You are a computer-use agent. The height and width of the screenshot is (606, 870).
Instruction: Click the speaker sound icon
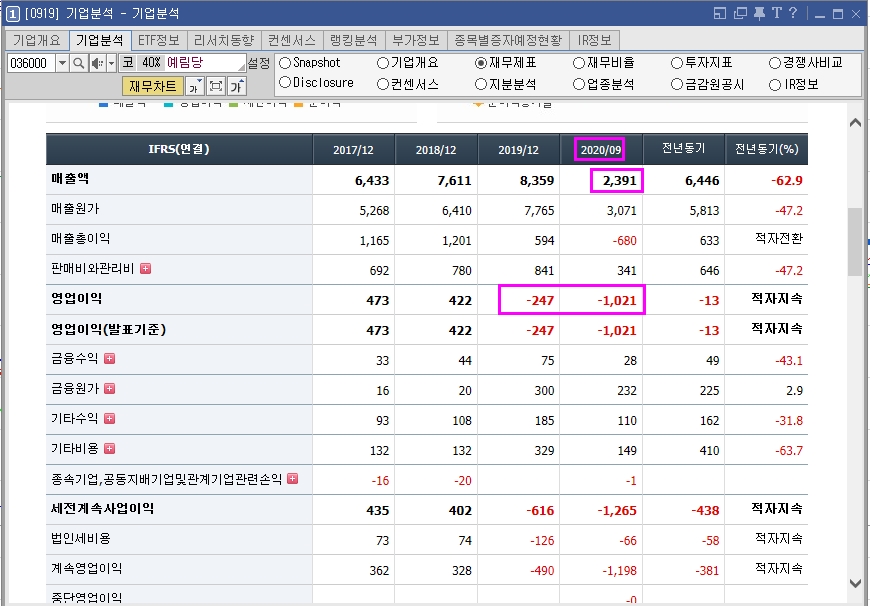click(x=97, y=63)
